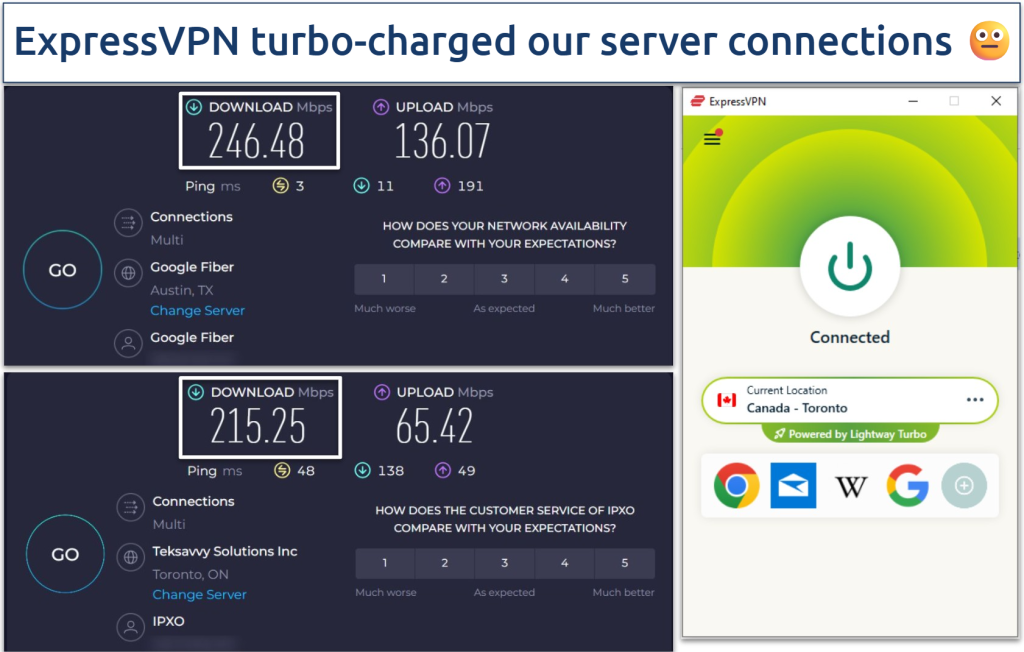Image resolution: width=1024 pixels, height=652 pixels.
Task: Add a new shortcut with the plus icon
Action: pyautogui.click(x=964, y=485)
